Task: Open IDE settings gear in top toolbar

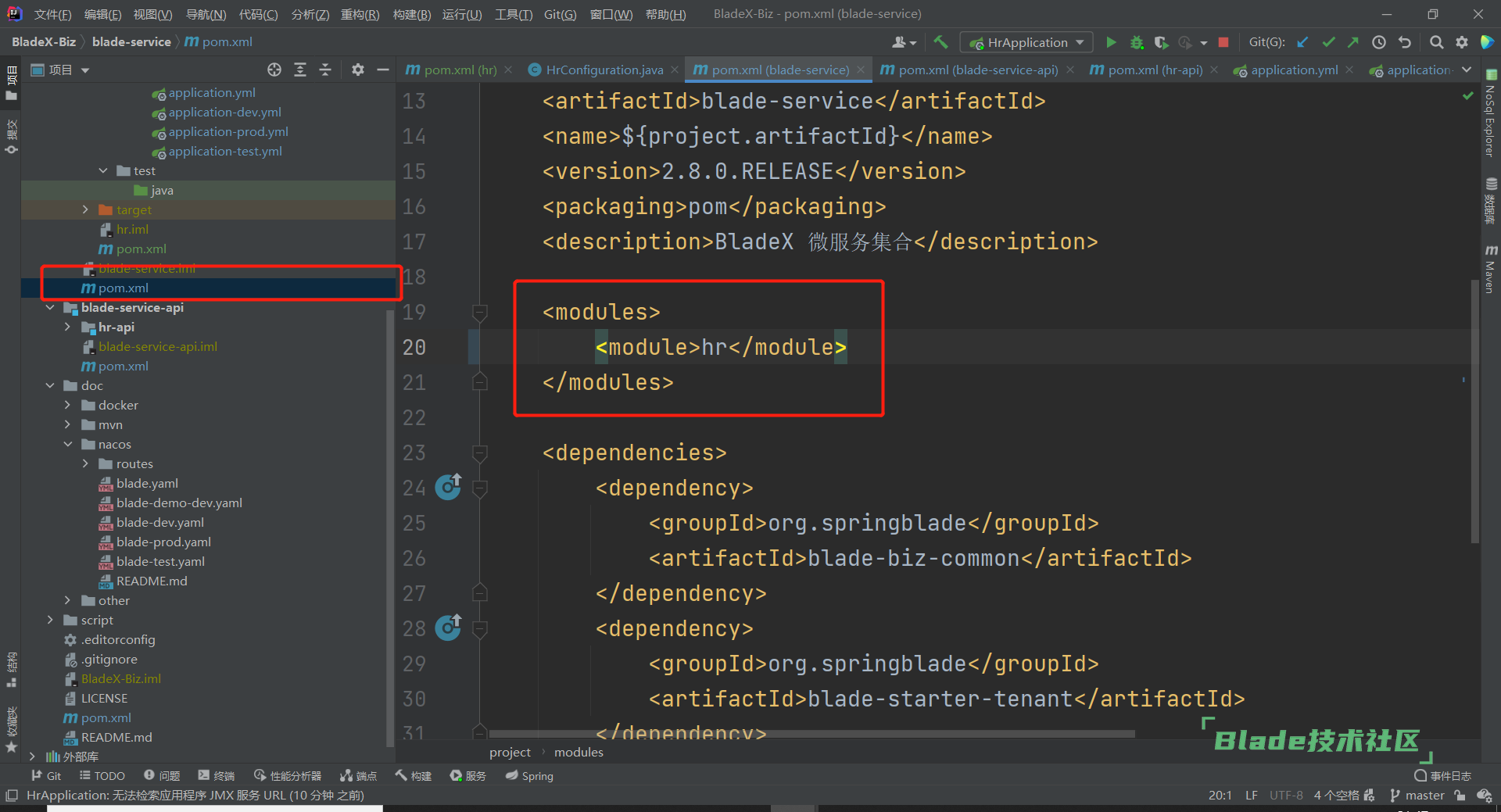Action: click(x=1462, y=42)
